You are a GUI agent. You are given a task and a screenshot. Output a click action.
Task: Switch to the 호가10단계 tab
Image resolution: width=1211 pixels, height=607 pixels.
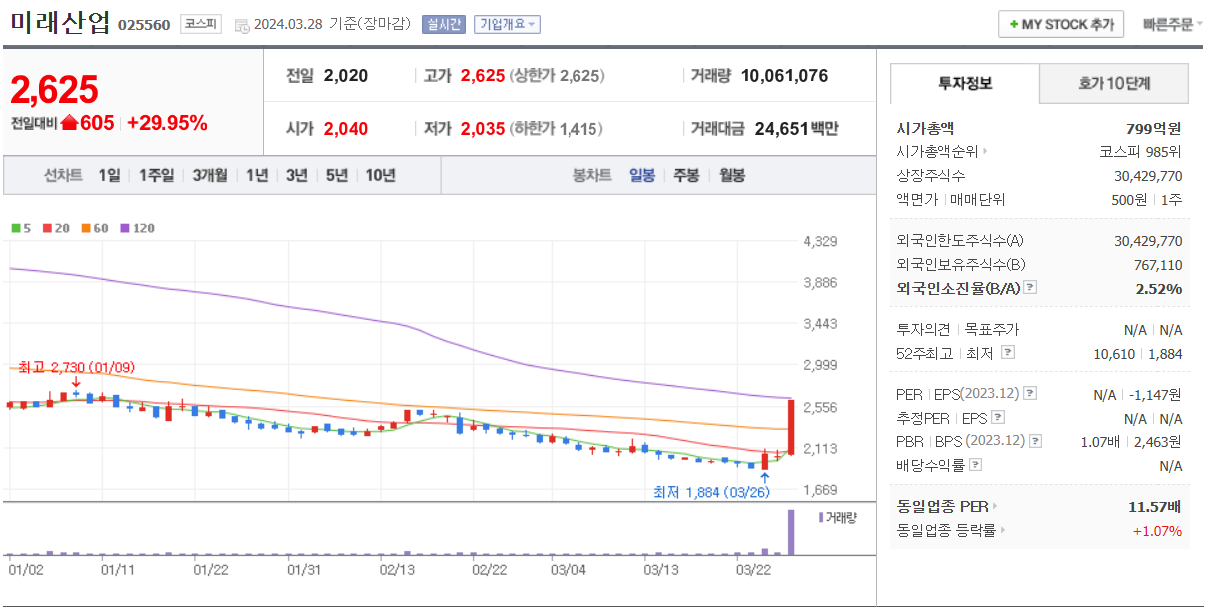[1114, 84]
